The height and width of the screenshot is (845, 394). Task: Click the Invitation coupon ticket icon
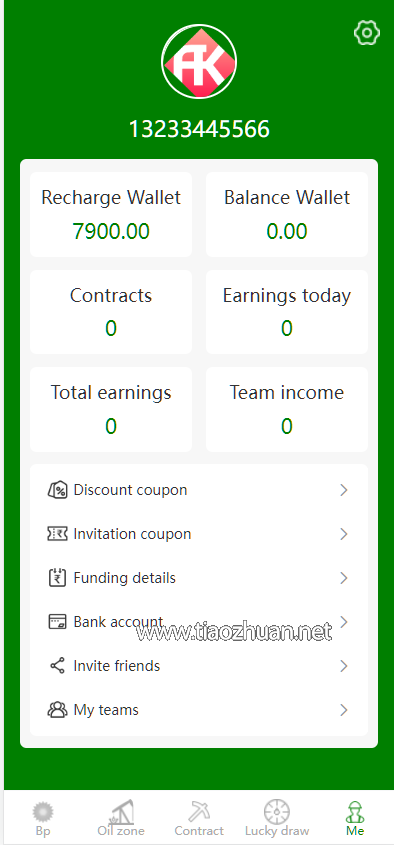(57, 534)
